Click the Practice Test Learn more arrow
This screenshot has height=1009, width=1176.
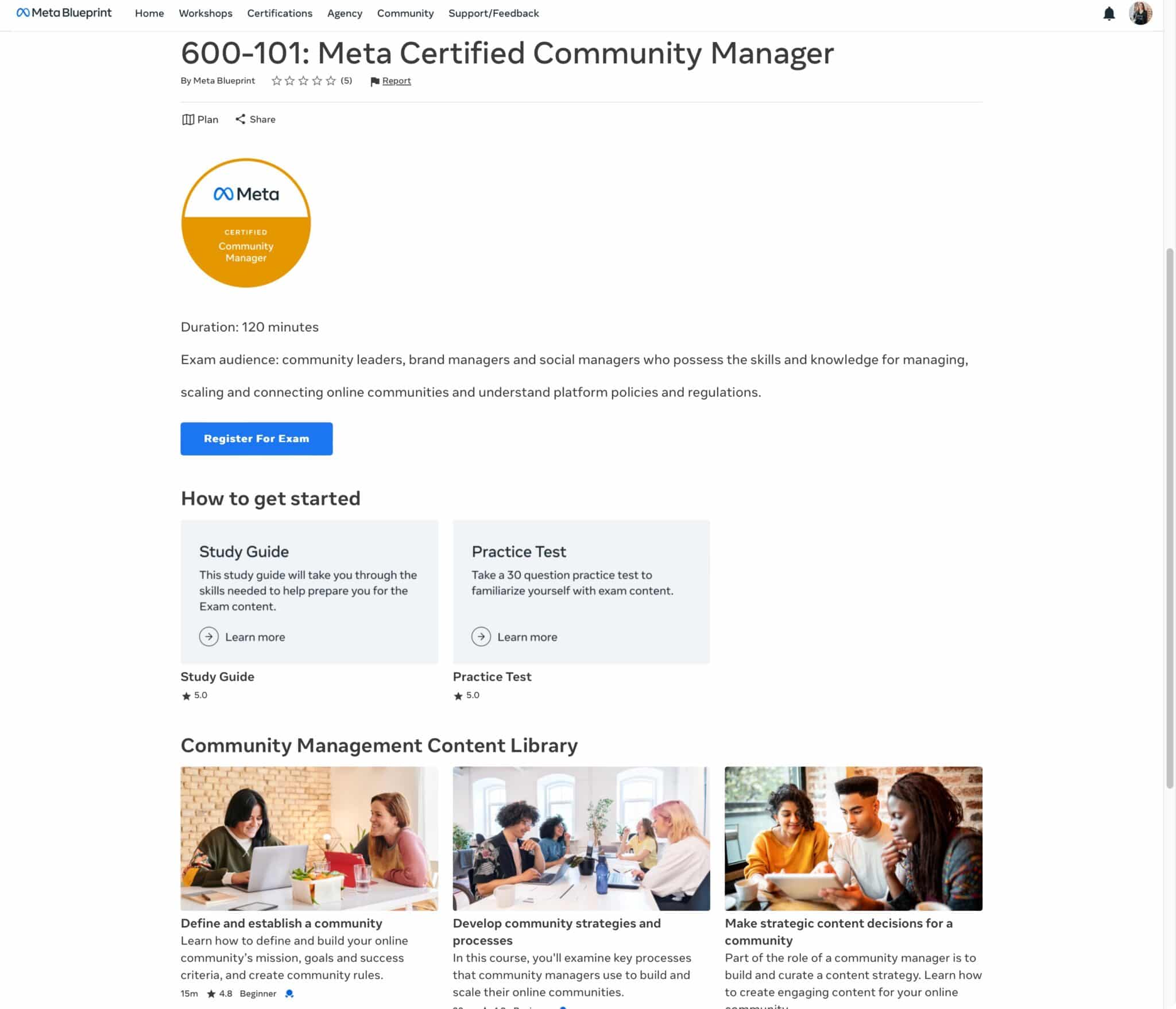click(481, 637)
